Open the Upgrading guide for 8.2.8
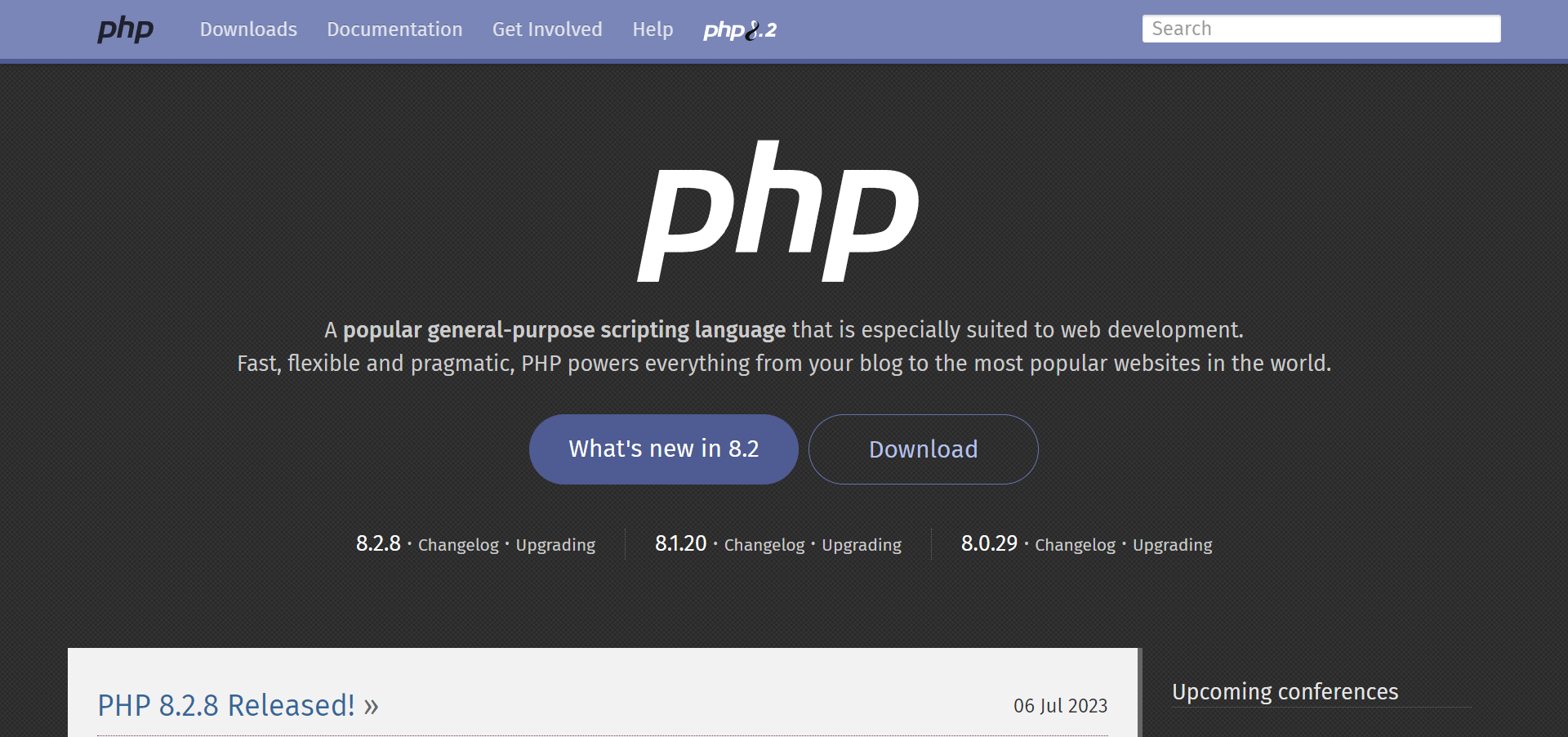This screenshot has width=1568, height=737. pos(555,545)
